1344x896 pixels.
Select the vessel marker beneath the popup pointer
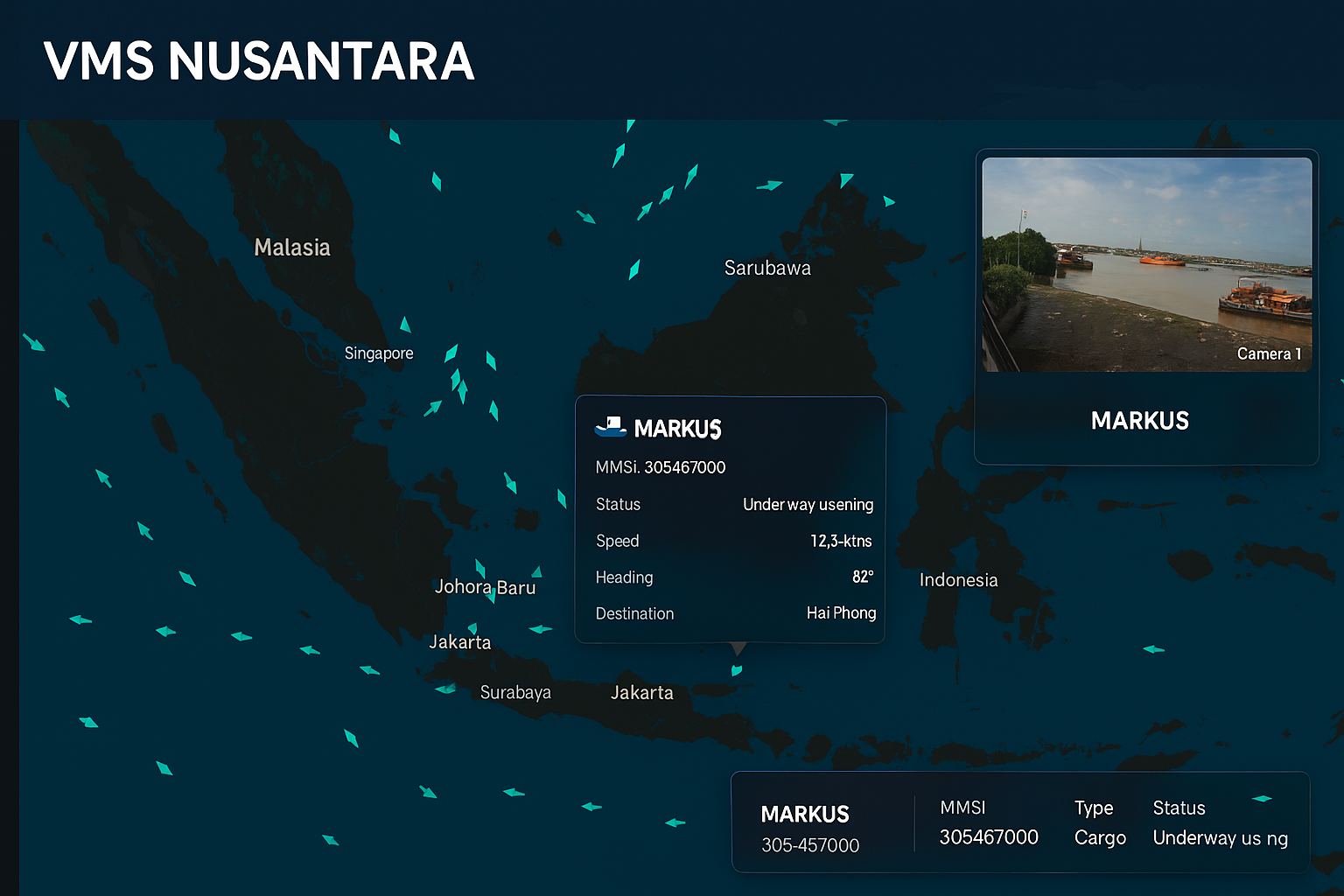(737, 670)
